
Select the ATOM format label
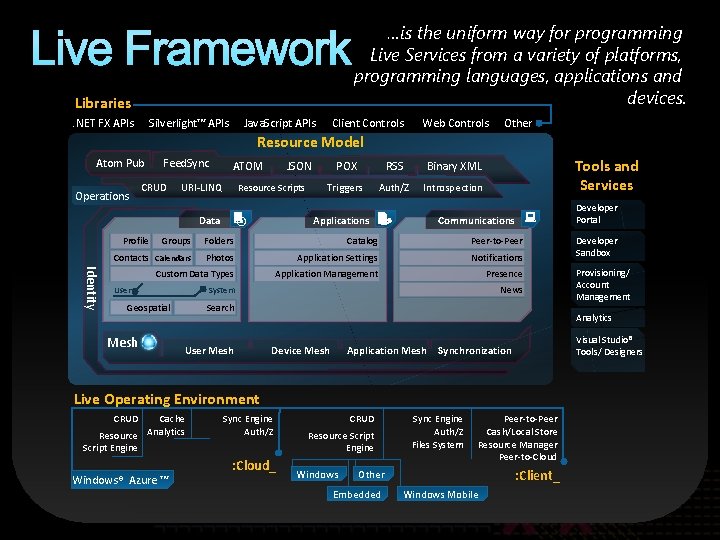(248, 166)
